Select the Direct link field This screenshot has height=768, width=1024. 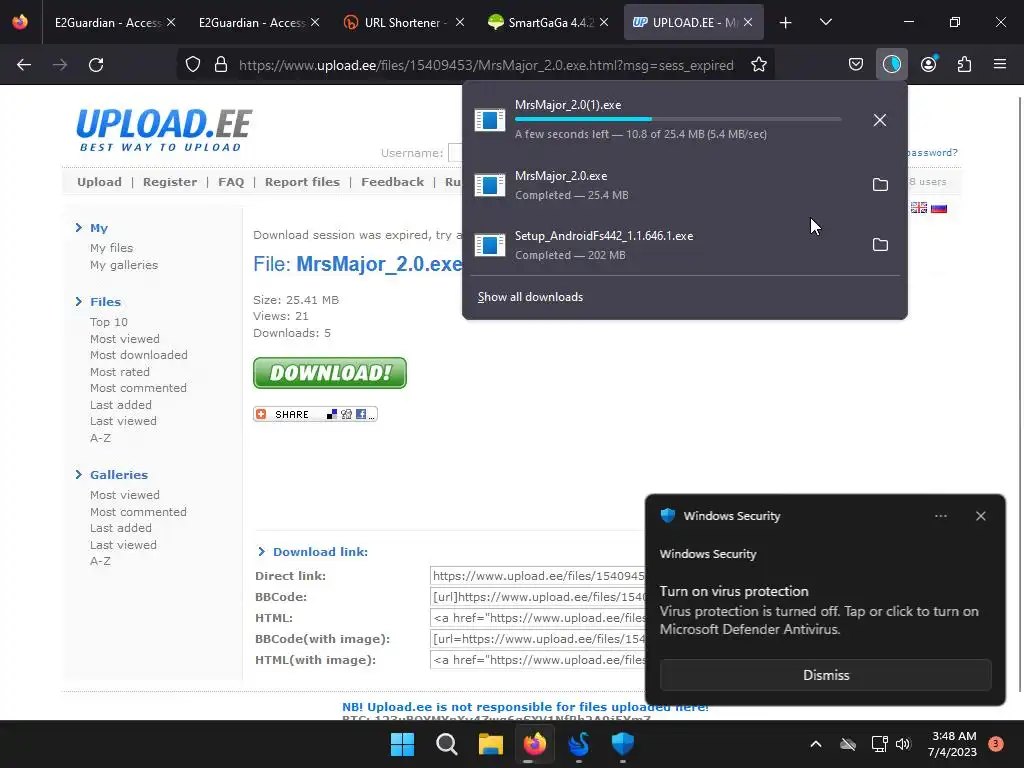538,576
